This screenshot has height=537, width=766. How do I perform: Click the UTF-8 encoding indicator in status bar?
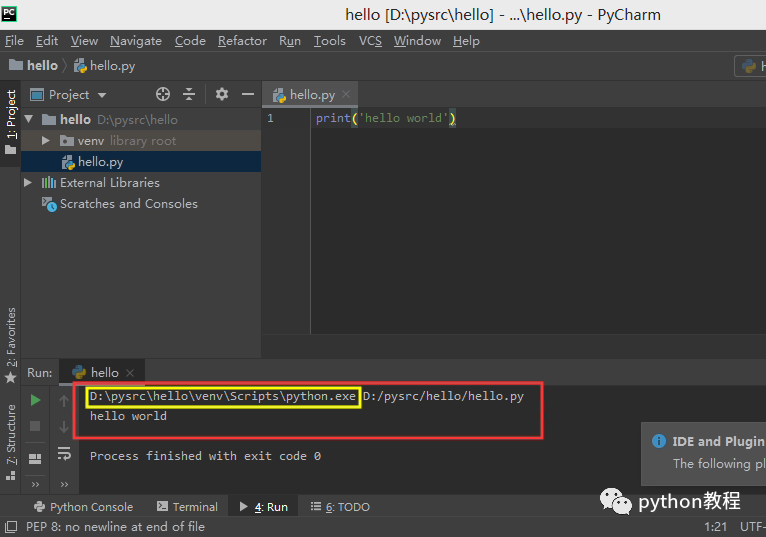pos(753,527)
